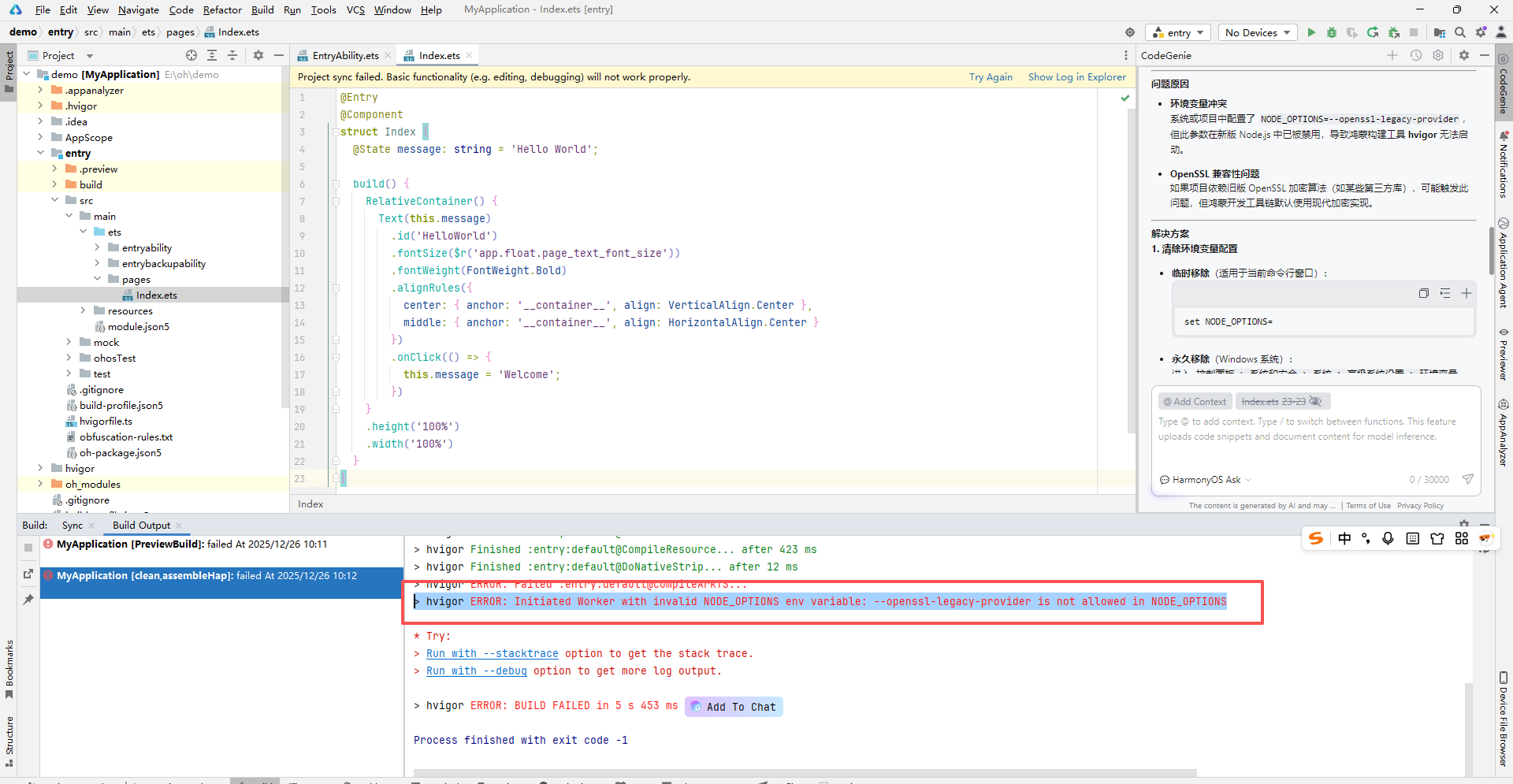The width and height of the screenshot is (1513, 784).
Task: Open CodeGenie chat history clock icon
Action: 1416,55
